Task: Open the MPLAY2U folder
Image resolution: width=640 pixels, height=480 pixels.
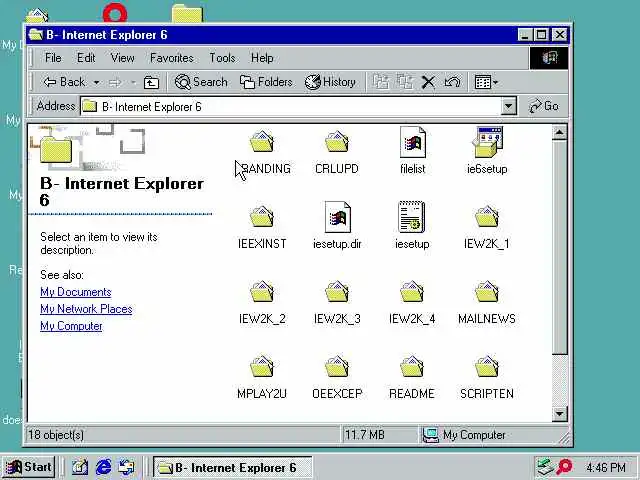Action: (x=262, y=367)
